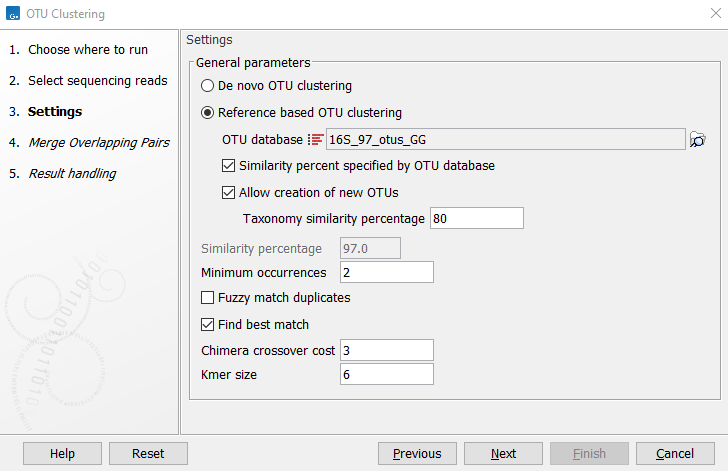The height and width of the screenshot is (471, 728).
Task: Click the Taxonomy similarity percentage field
Action: point(477,218)
